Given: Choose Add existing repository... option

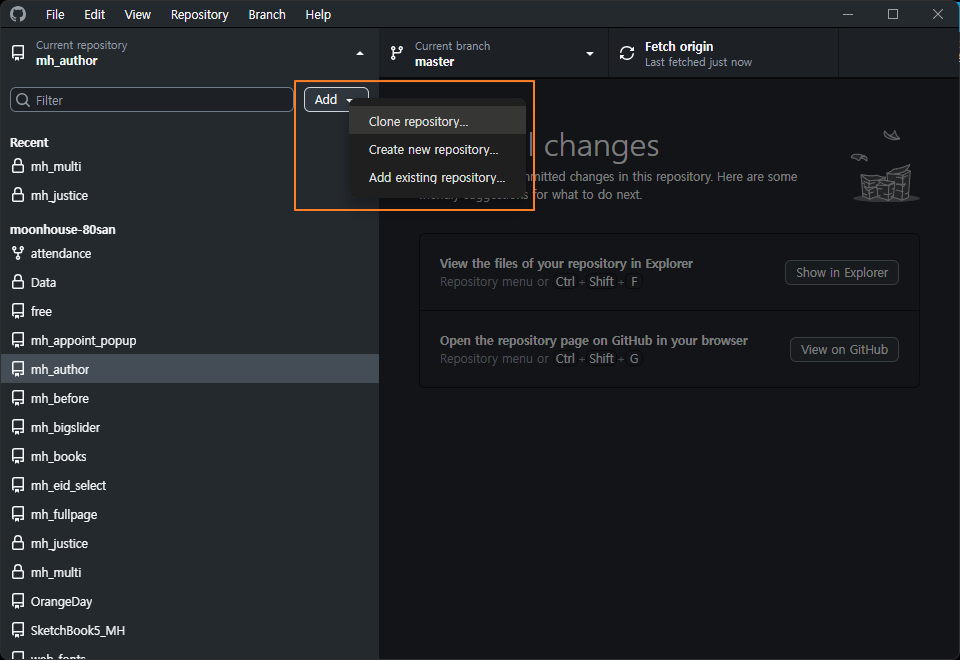Looking at the screenshot, I should pos(437,178).
